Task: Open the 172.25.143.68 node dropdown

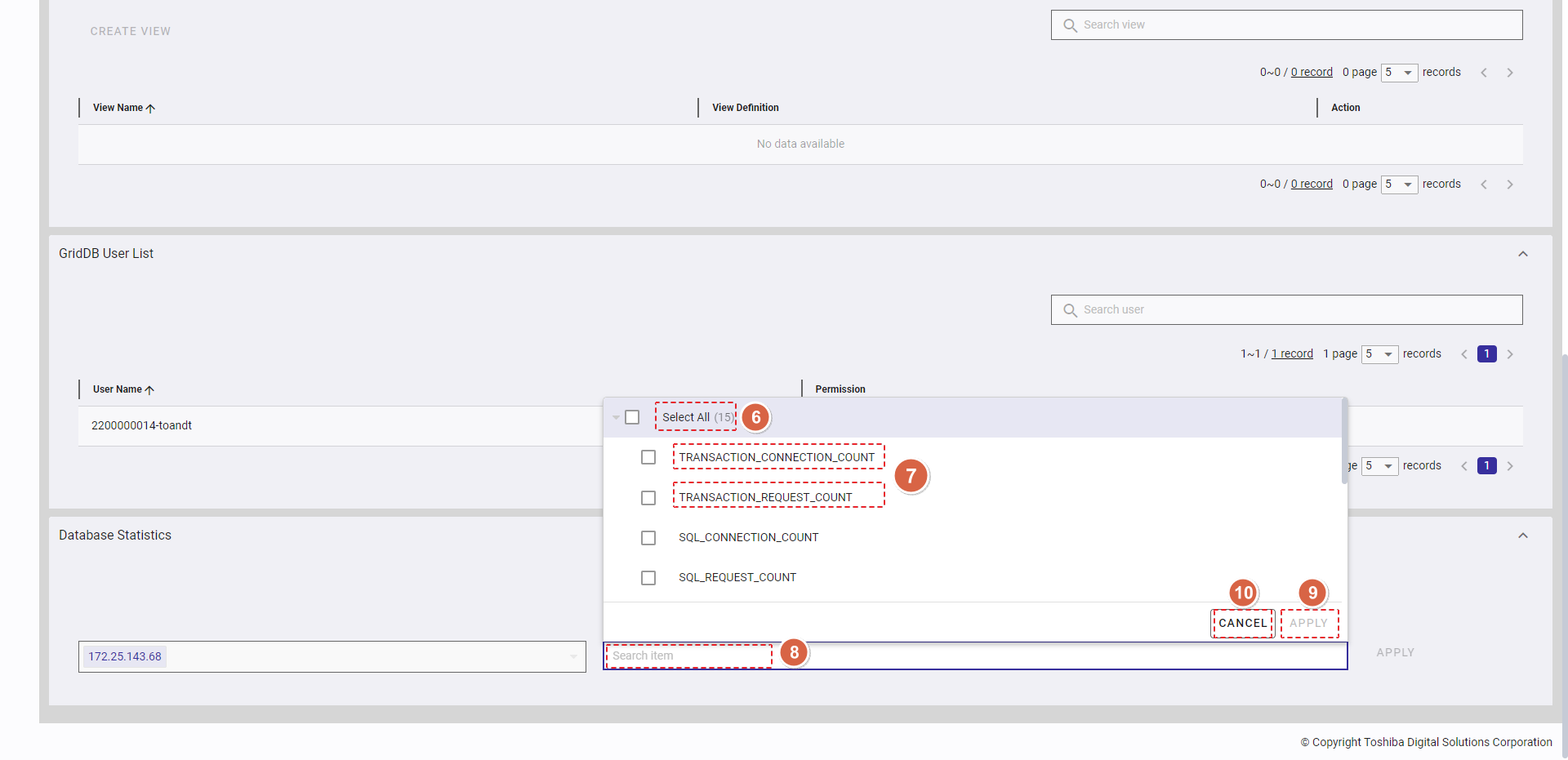Action: 573,656
